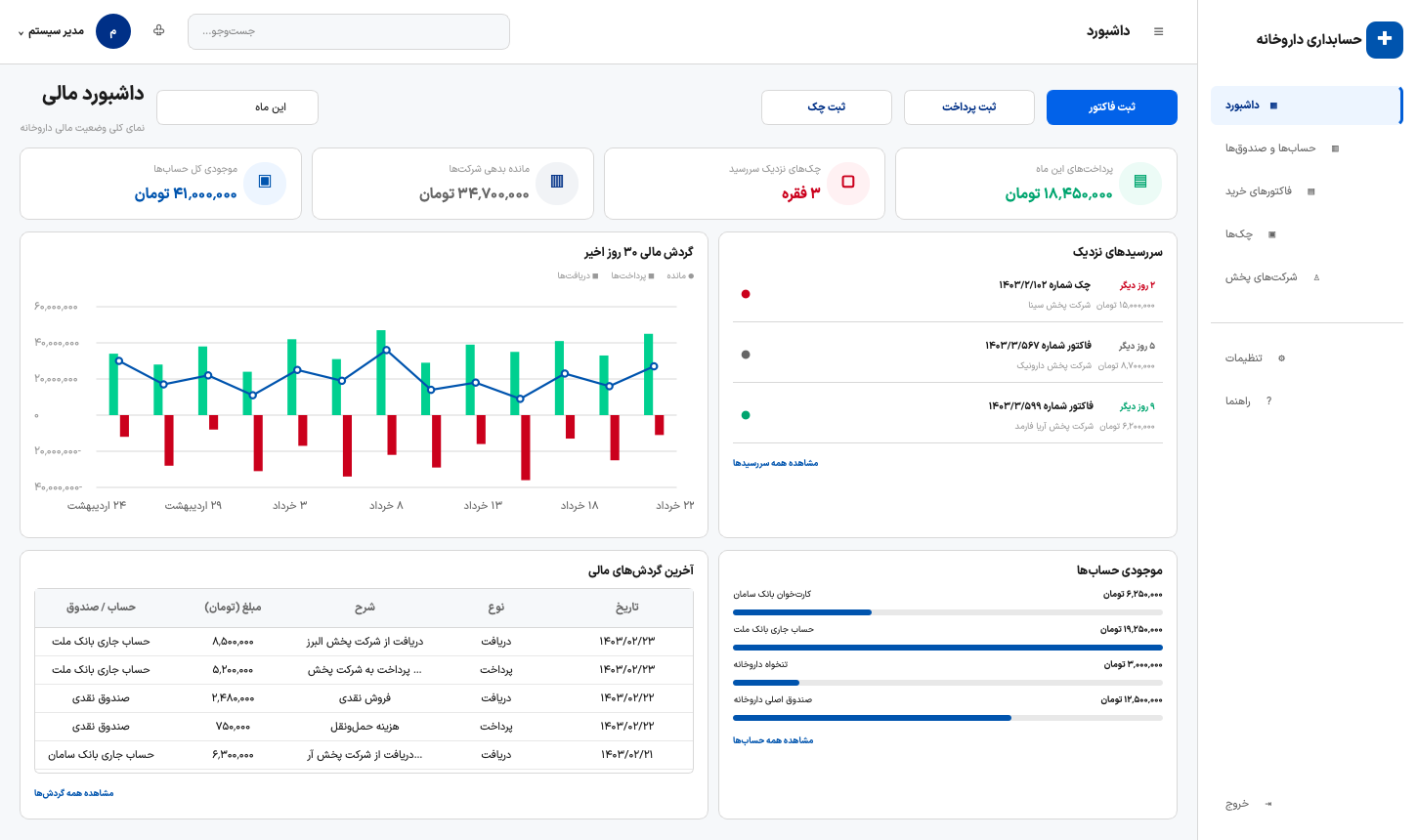Click amount ۵,۲۰۰,۰۰۰ in transactions table
The height and width of the screenshot is (840, 1417).
[x=233, y=670]
